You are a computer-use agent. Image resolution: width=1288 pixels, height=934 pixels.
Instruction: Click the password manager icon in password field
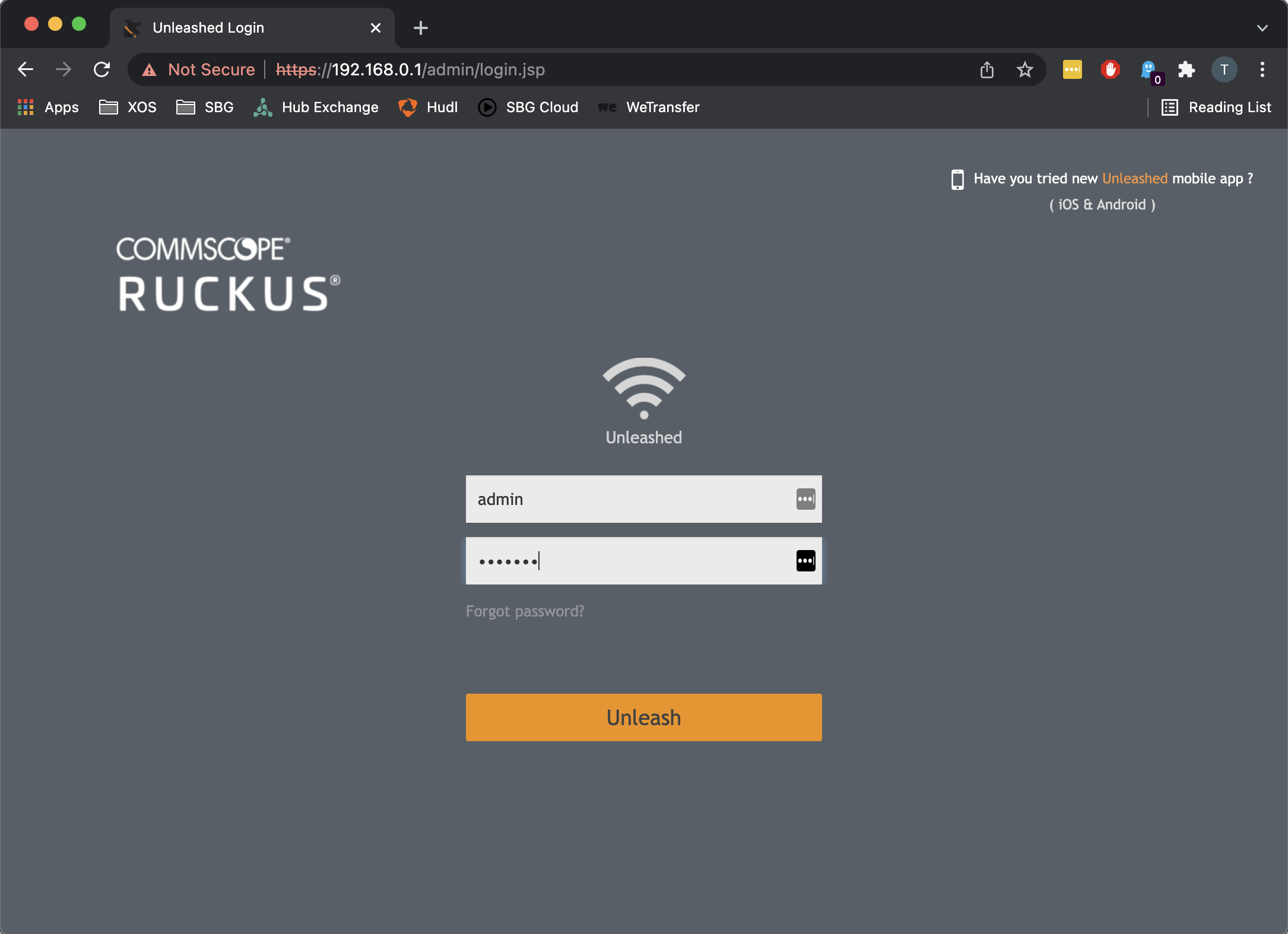click(806, 561)
